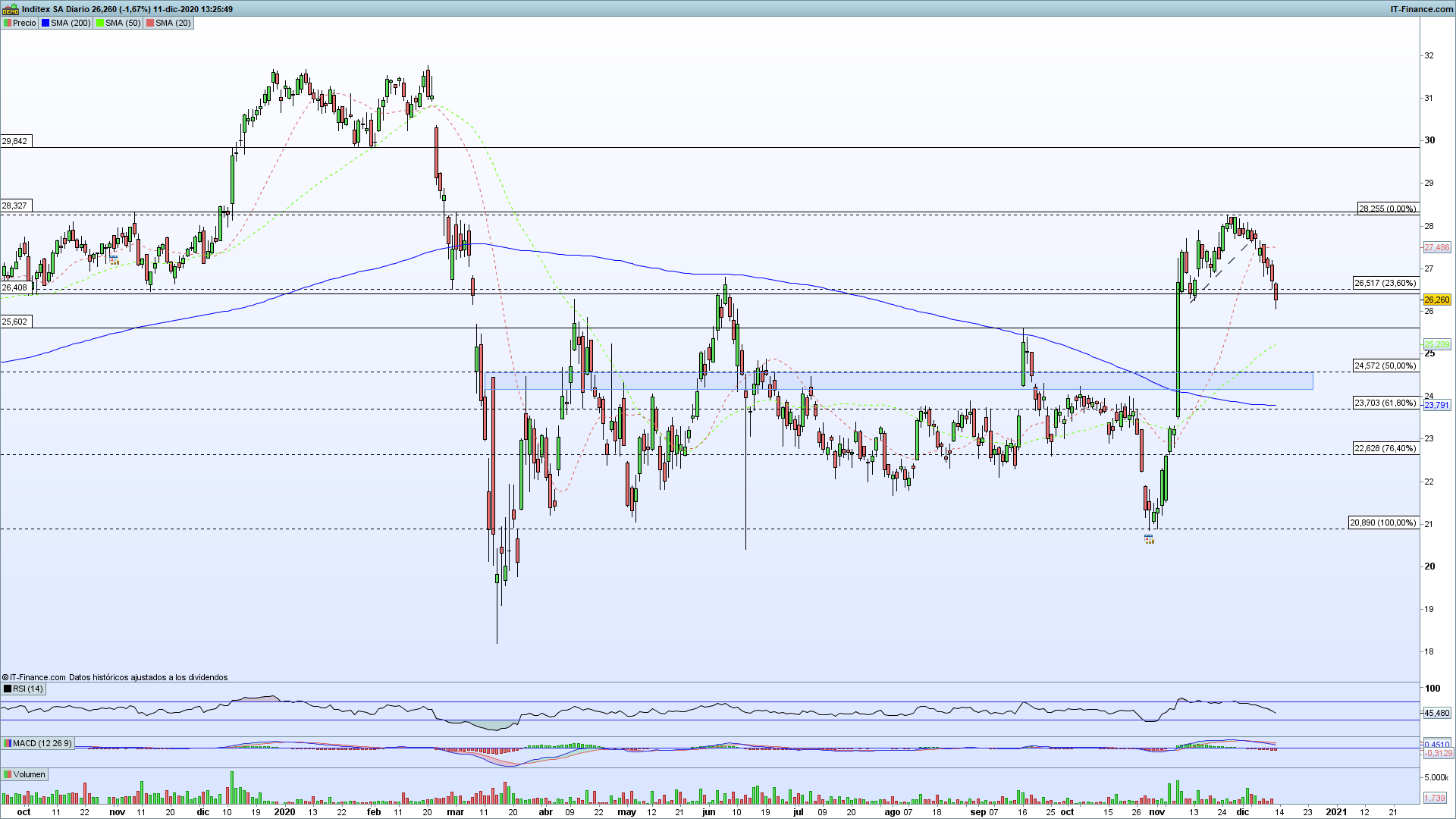Click the 'mar' month label on time axis
The width and height of the screenshot is (1456, 819).
455,811
